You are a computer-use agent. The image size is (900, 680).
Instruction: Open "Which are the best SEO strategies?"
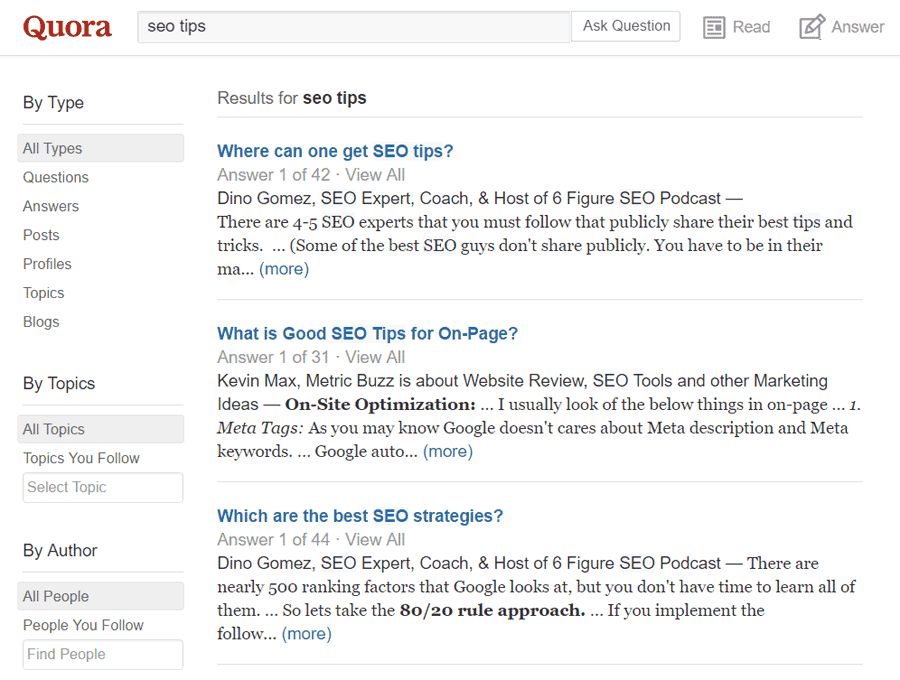pos(360,516)
